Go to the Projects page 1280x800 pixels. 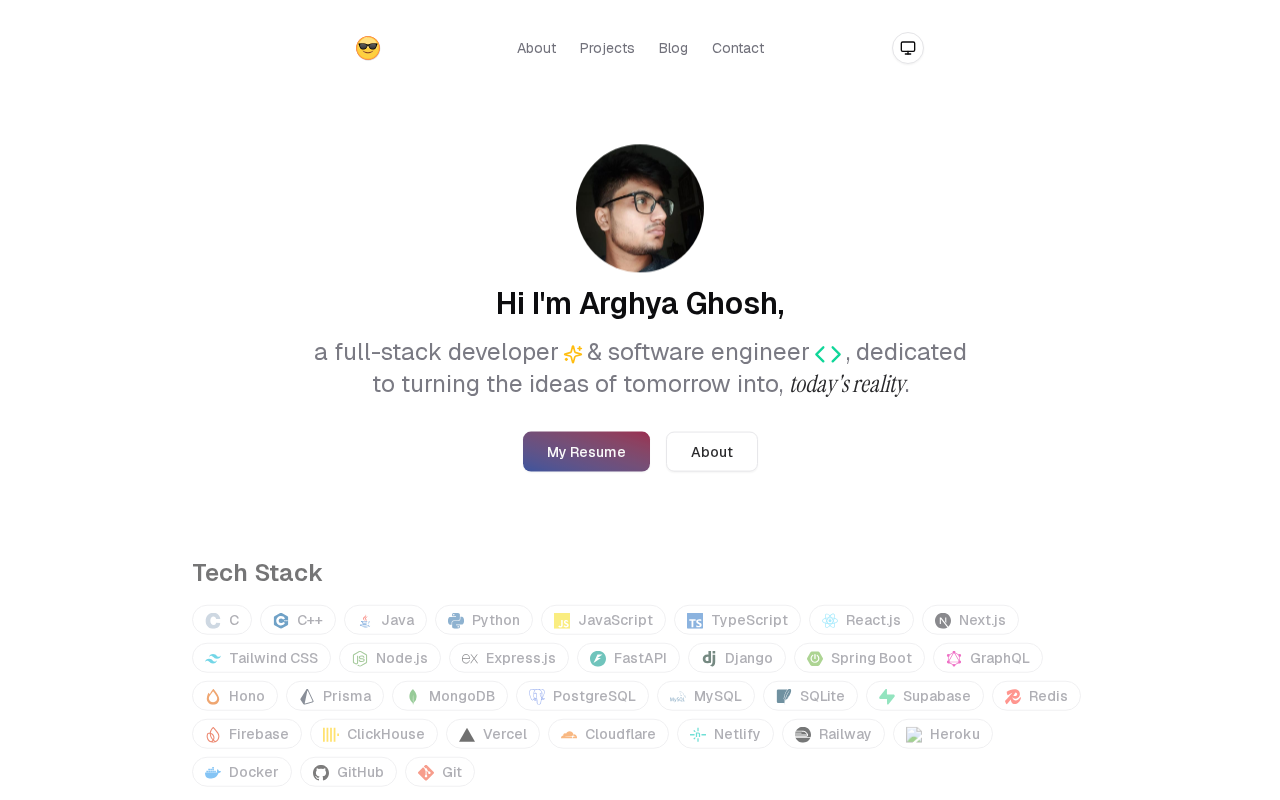click(607, 48)
